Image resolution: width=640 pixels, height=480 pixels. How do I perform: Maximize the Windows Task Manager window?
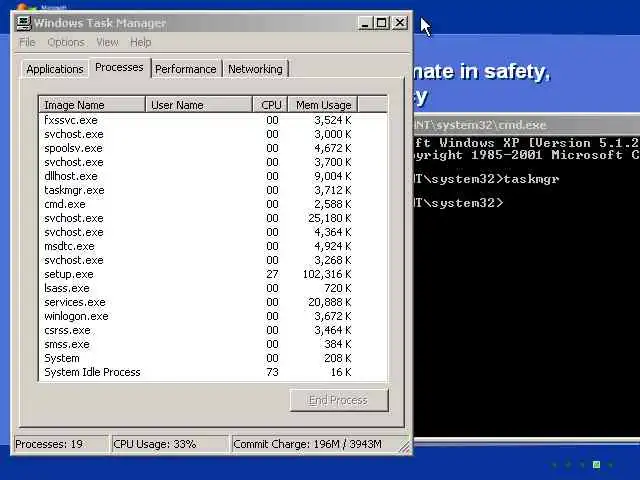tap(382, 23)
